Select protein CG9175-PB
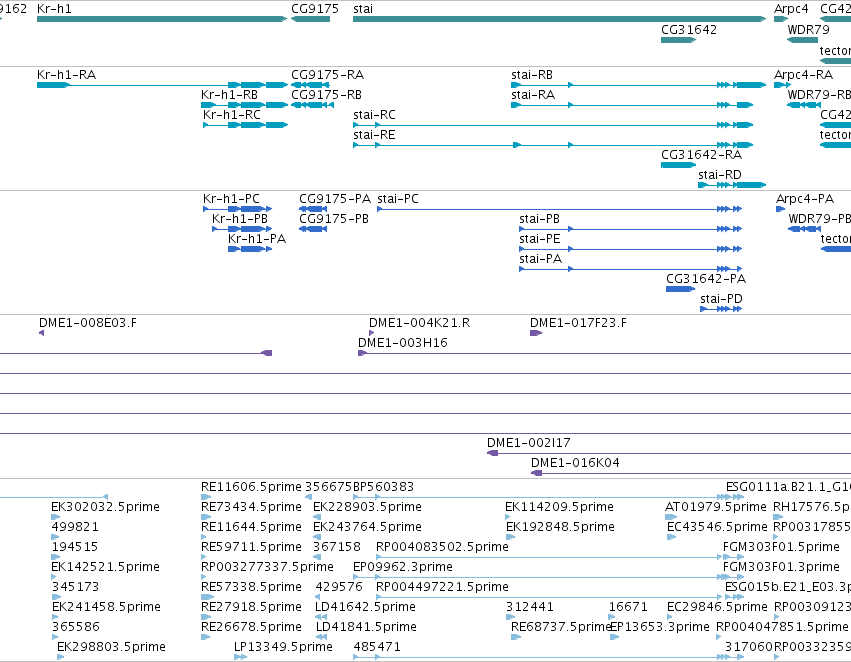 (313, 229)
